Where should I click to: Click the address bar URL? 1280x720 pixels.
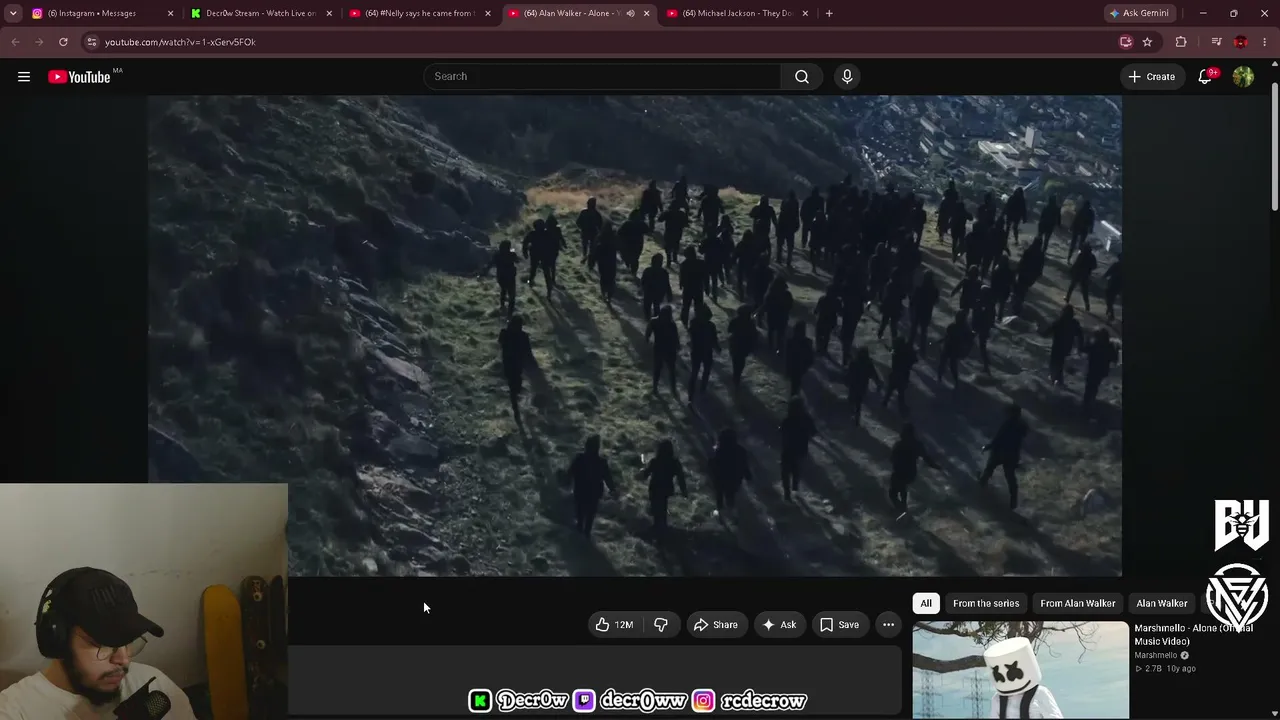tap(180, 42)
